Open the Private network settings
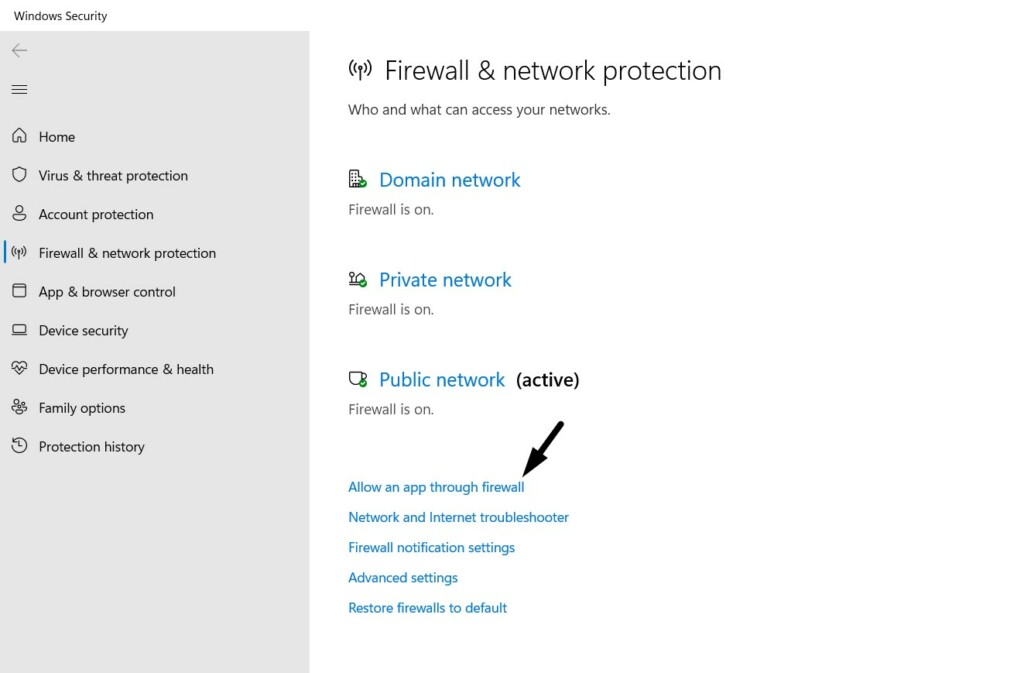Viewport: 1024px width, 673px height. pyautogui.click(x=445, y=280)
